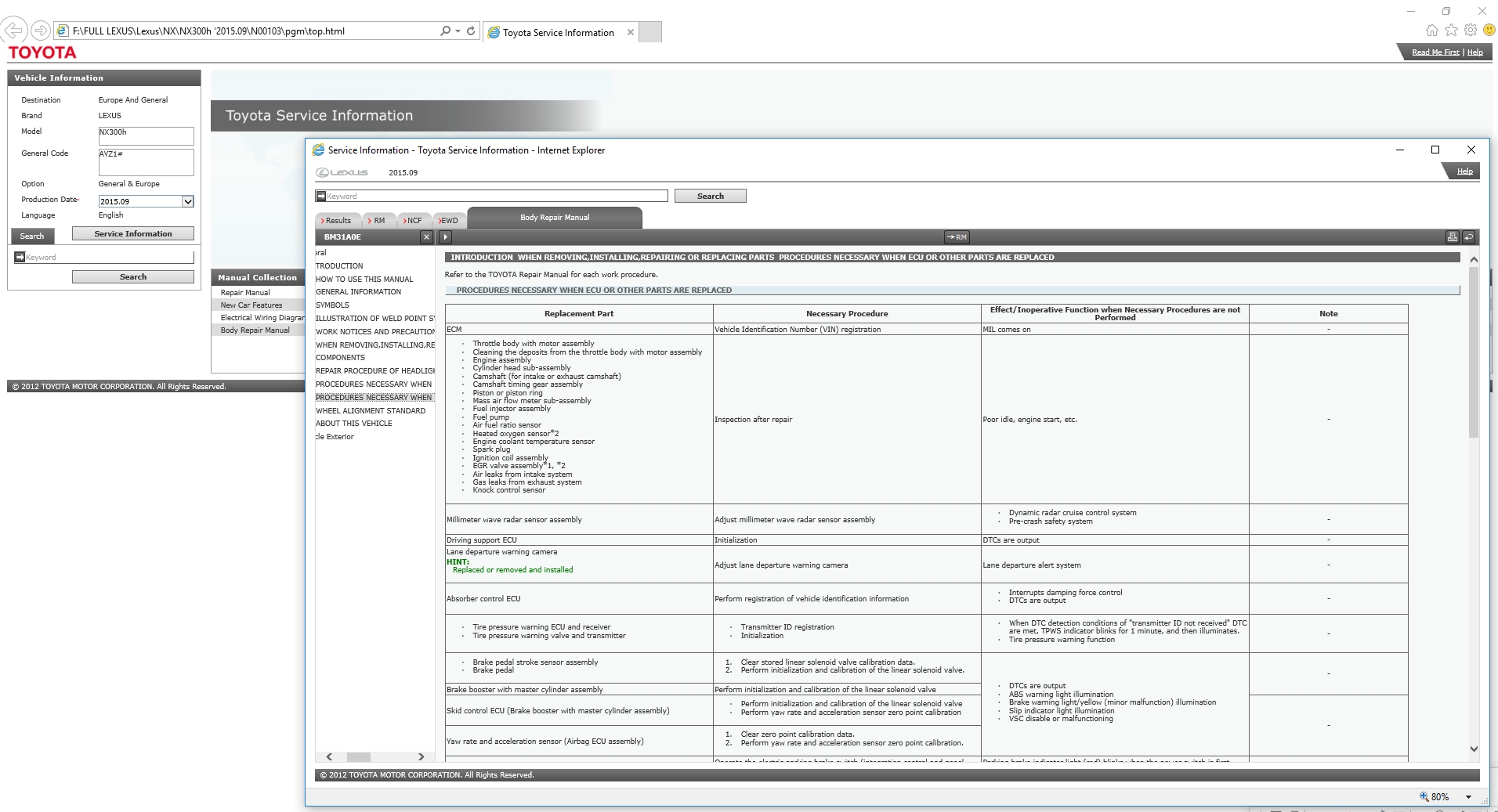Click the browser forward arrow button
The width and height of the screenshot is (1498, 812).
(x=40, y=31)
